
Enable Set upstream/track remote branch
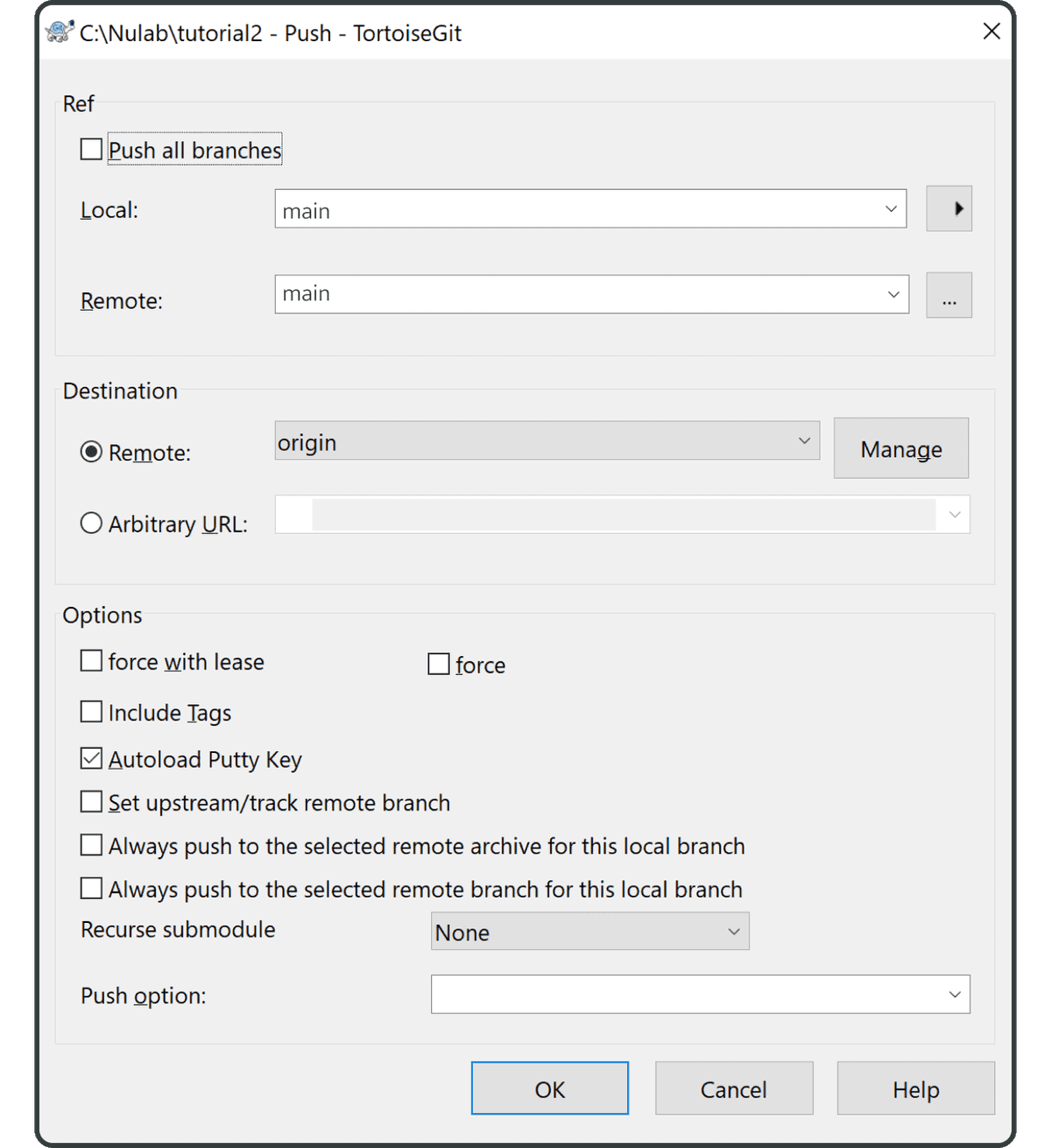(x=91, y=800)
